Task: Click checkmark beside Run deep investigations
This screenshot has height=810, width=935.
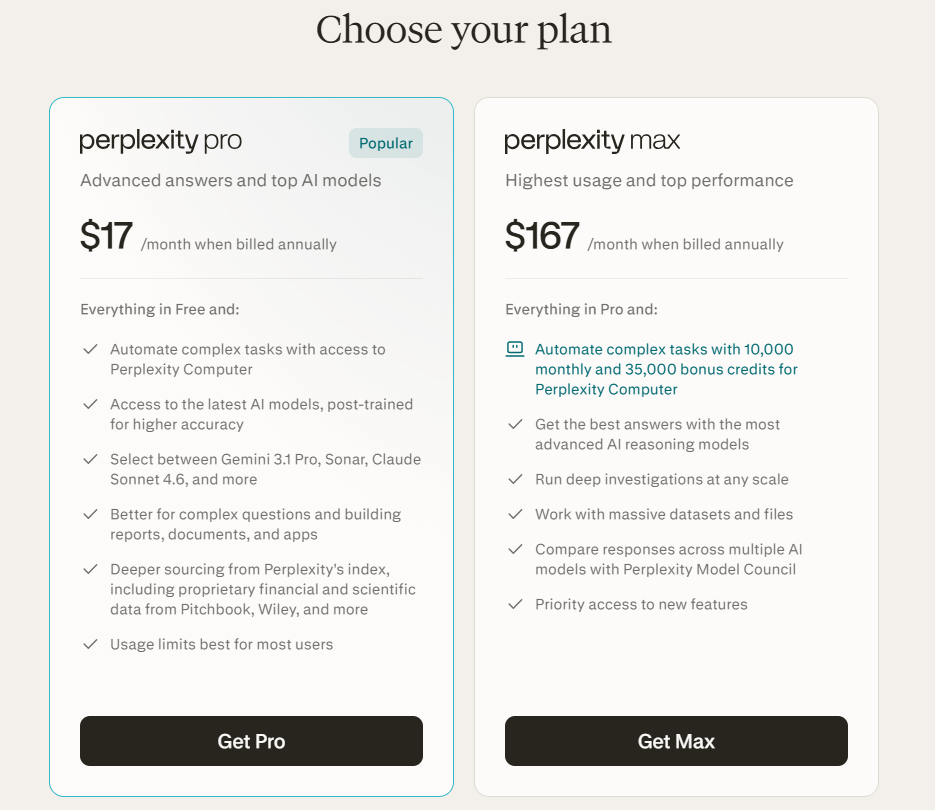Action: pos(515,479)
